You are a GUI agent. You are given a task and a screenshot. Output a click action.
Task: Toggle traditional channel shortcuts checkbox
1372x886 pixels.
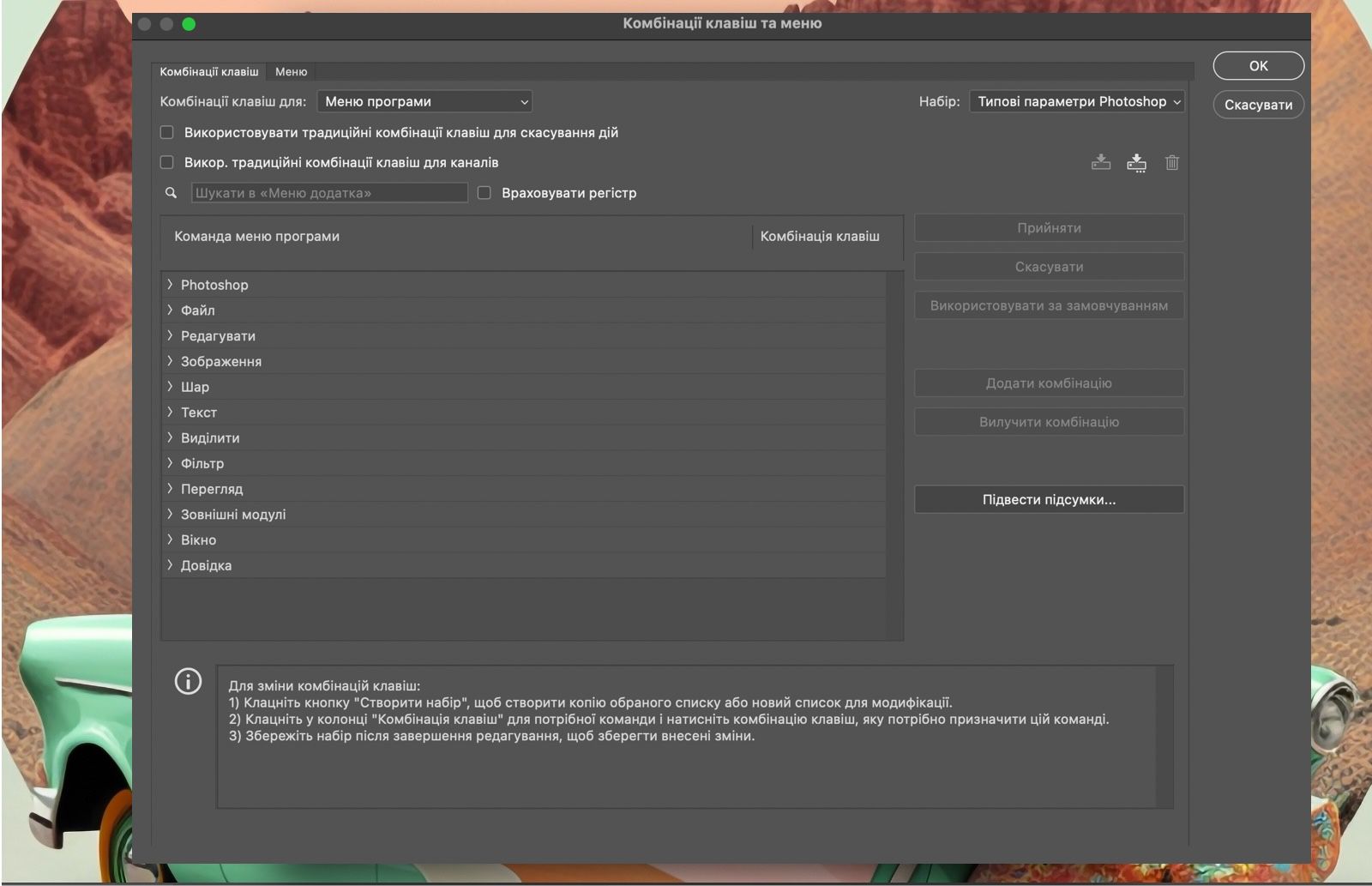tap(167, 162)
